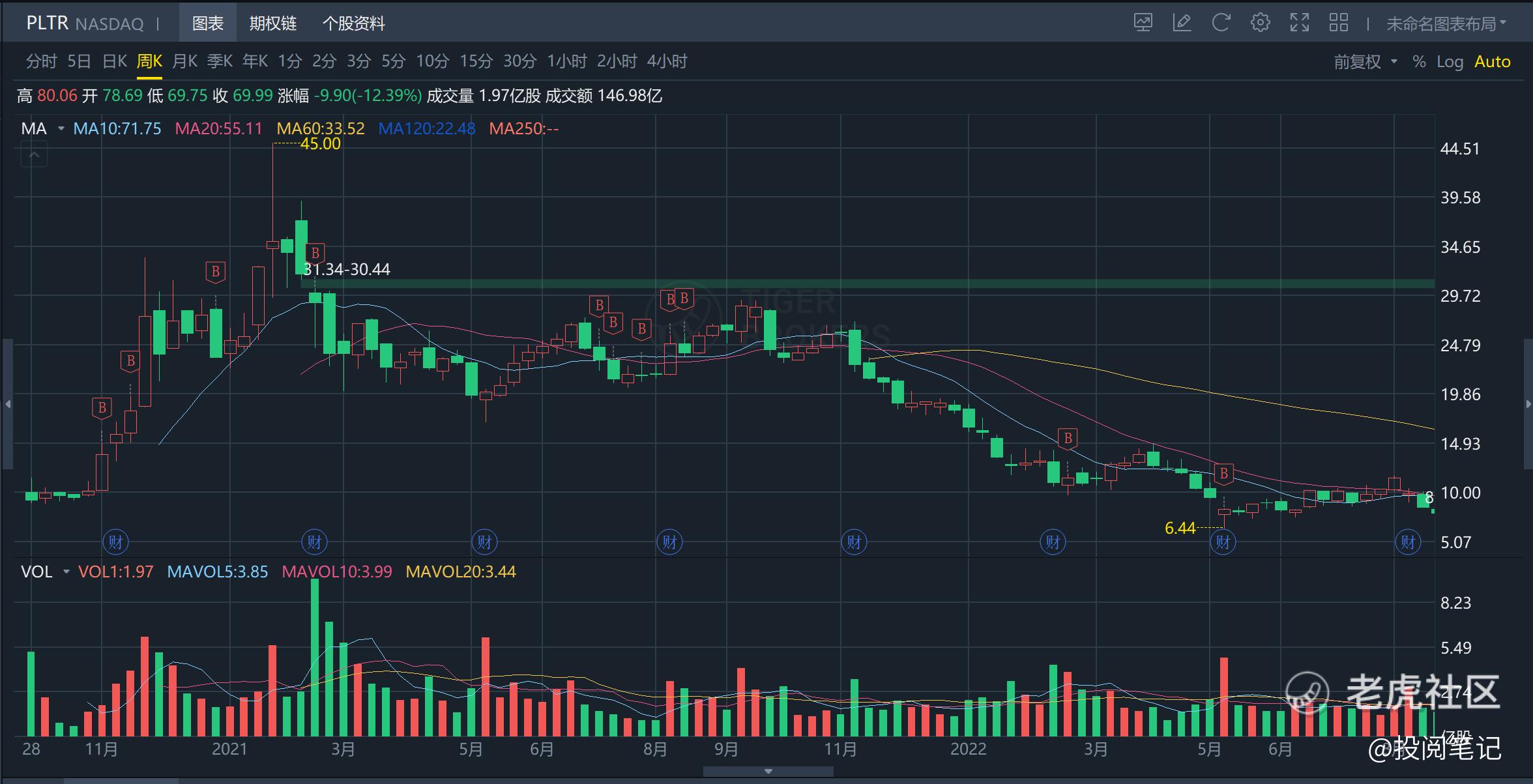Select the 15分 timeframe
Screen dimensions: 1533x784
476,61
